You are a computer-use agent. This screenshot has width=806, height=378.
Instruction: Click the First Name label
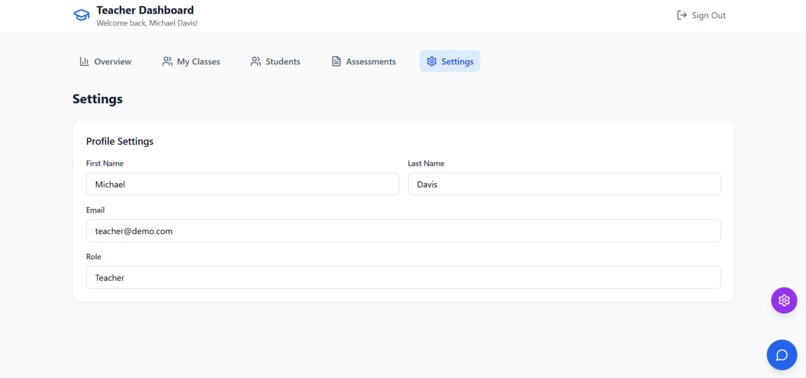[105, 164]
